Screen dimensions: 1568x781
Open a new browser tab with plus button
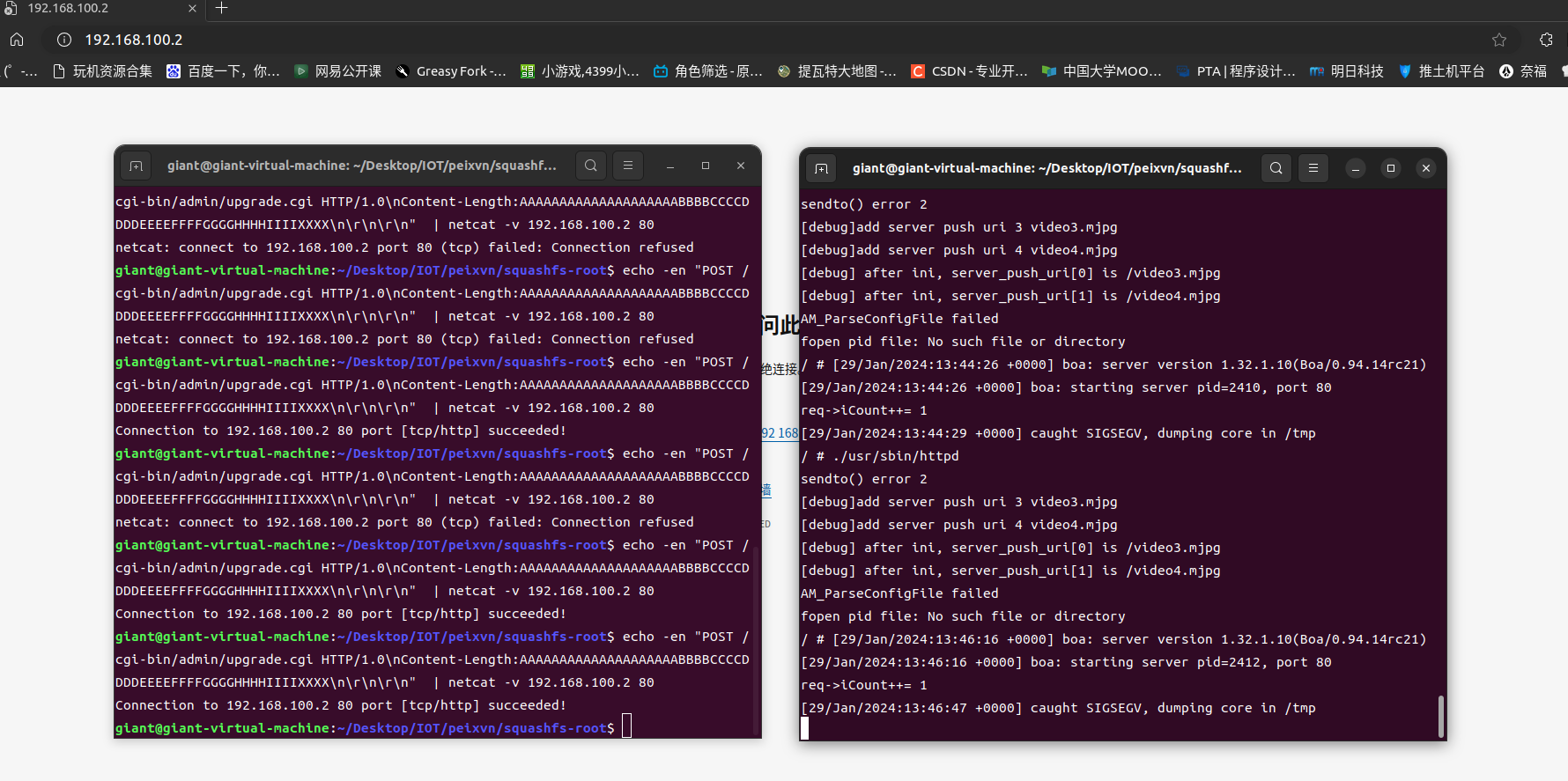click(x=221, y=8)
